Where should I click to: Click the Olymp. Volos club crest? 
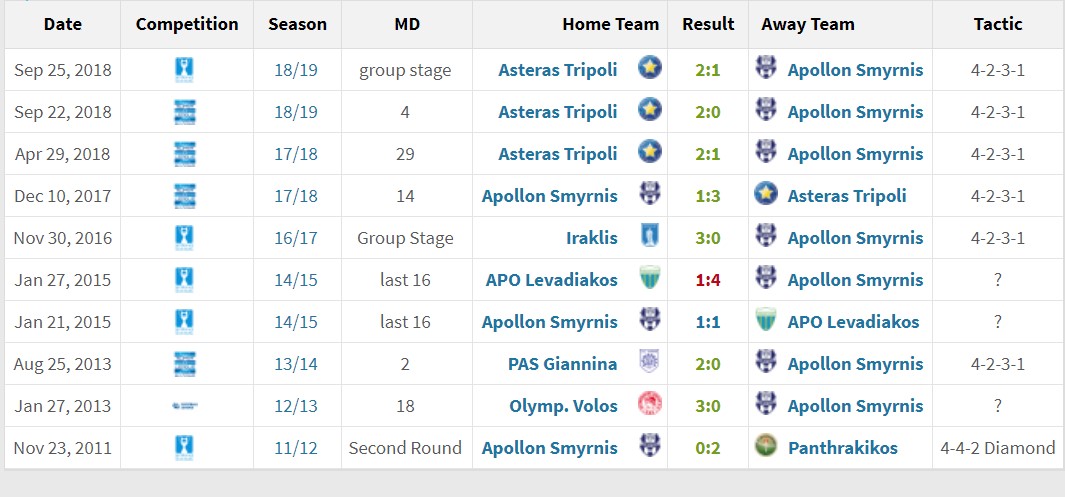(x=650, y=405)
